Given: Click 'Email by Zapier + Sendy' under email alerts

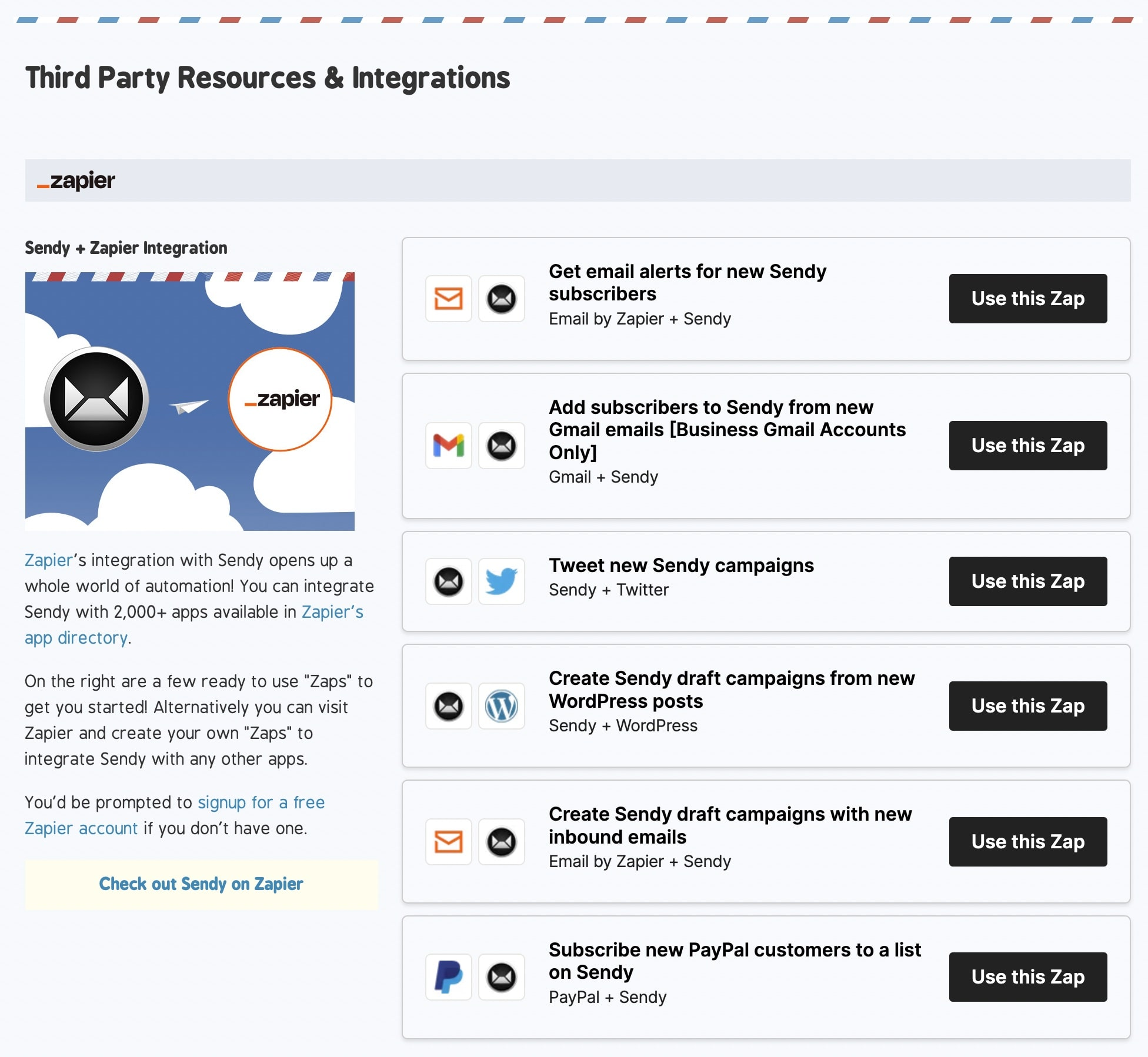Looking at the screenshot, I should coord(640,319).
